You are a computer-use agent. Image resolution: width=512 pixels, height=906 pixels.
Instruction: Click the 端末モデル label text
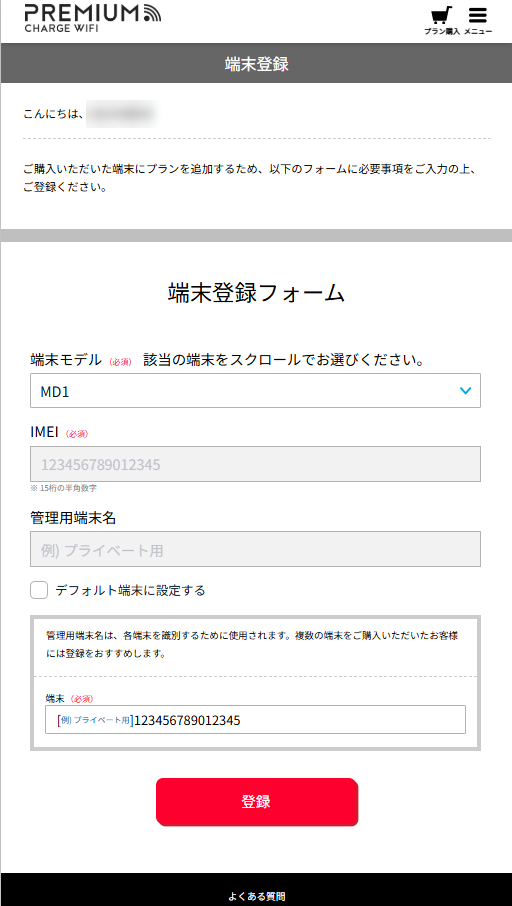click(66, 360)
